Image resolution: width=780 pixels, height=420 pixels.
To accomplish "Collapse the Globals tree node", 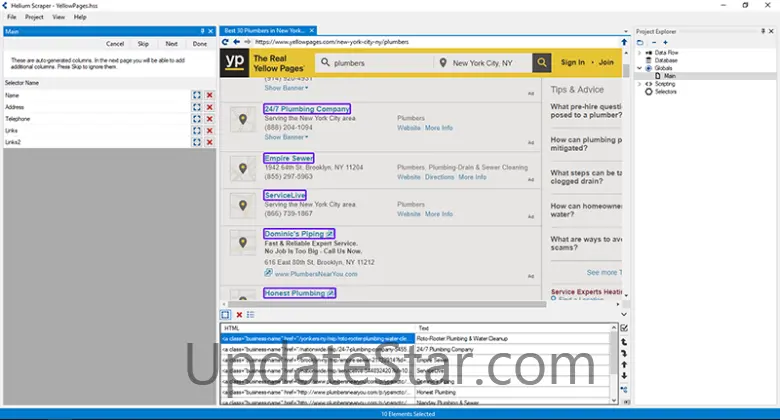I will pos(640,68).
